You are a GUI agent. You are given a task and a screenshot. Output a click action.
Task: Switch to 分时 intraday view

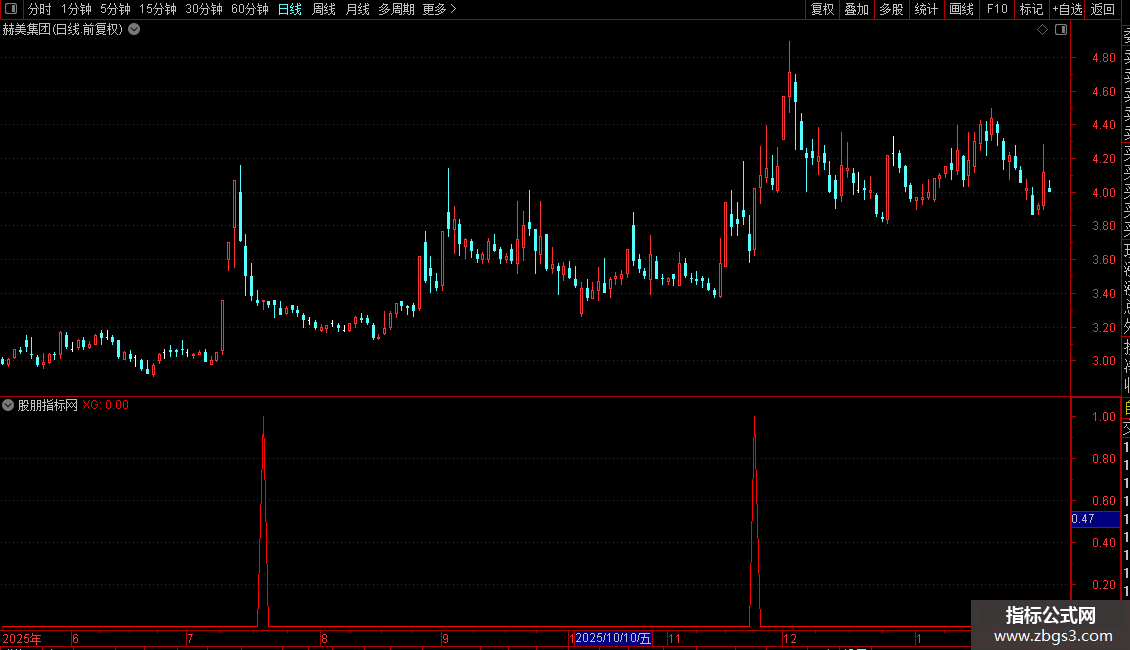click(x=40, y=9)
